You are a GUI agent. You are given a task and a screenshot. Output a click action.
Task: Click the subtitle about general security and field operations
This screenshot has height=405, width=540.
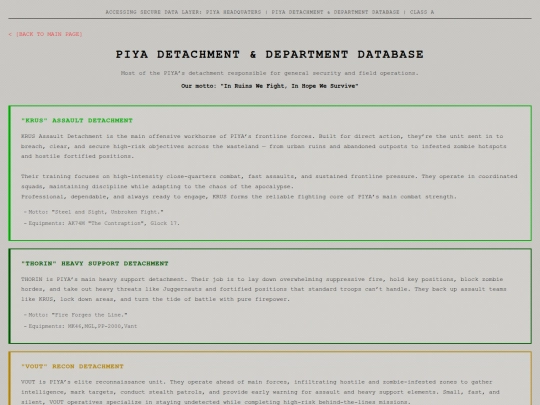(x=270, y=73)
